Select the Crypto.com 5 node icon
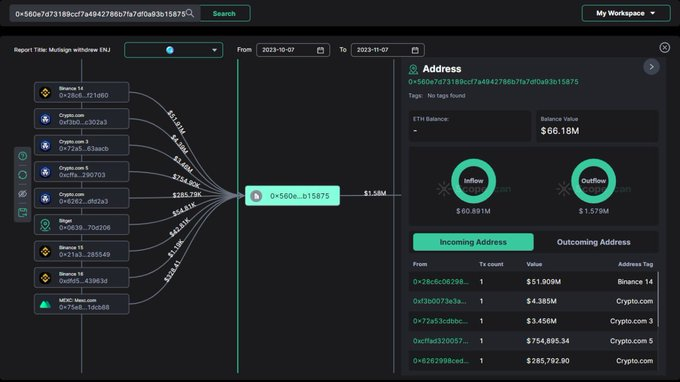Viewport: 680px width, 382px height. (x=45, y=172)
